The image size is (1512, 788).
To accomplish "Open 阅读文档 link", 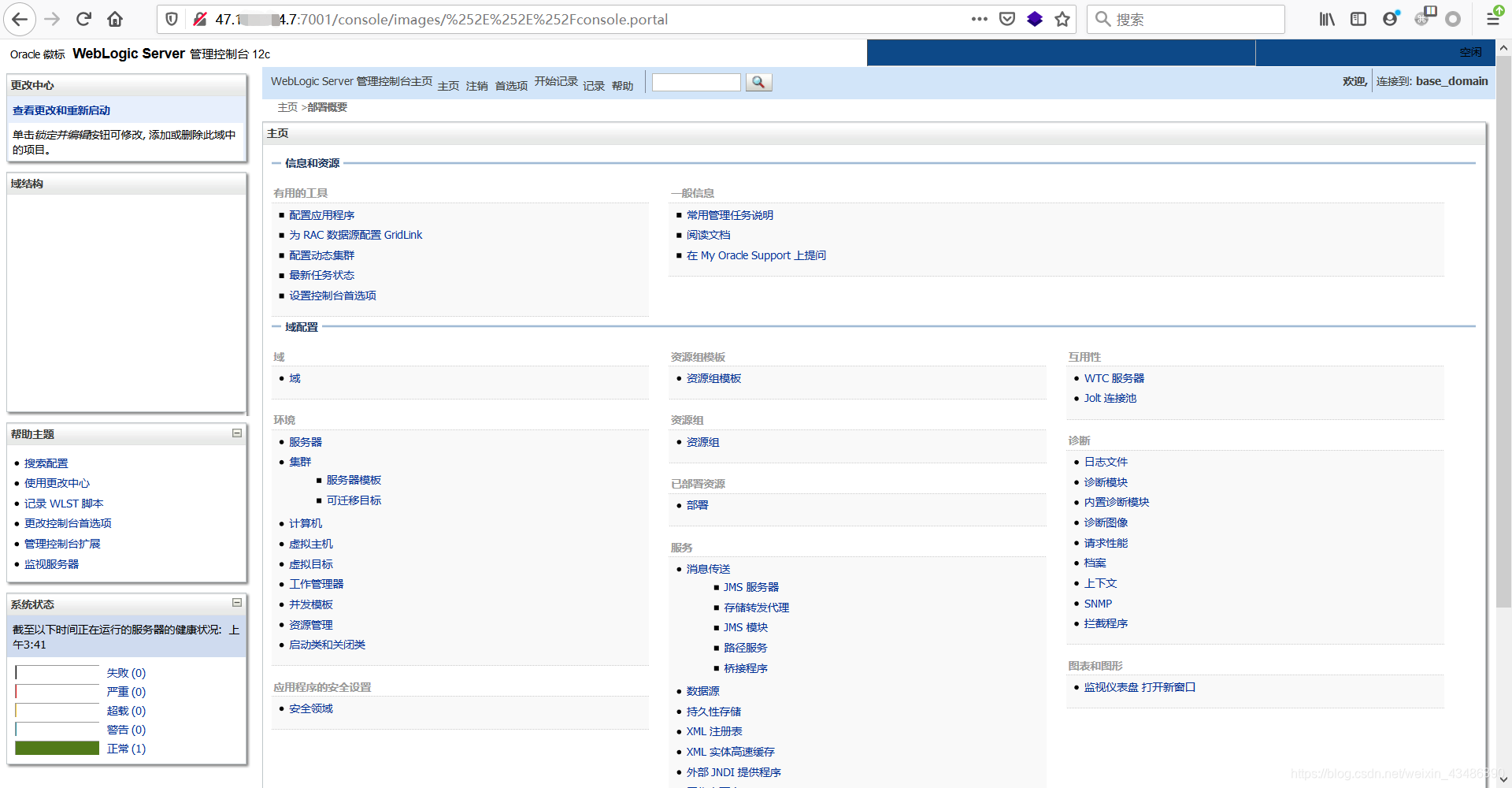I will [708, 235].
